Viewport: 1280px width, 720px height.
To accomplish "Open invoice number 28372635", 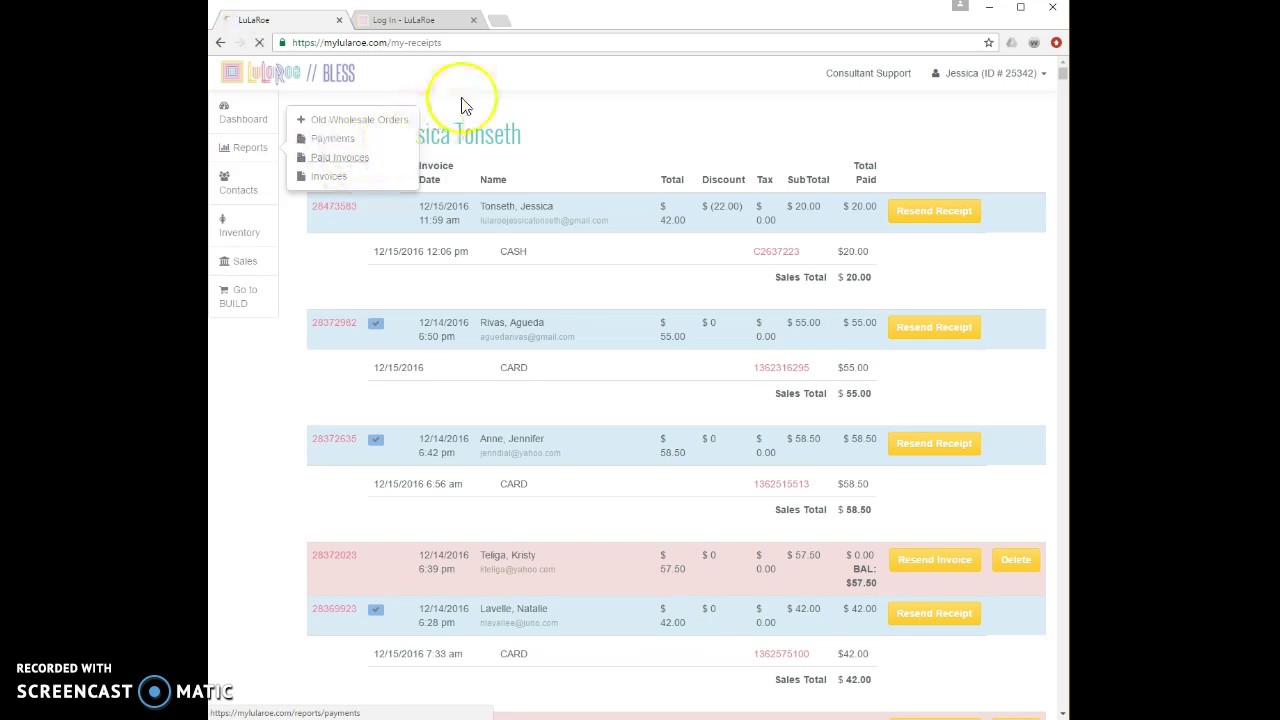I will (334, 438).
